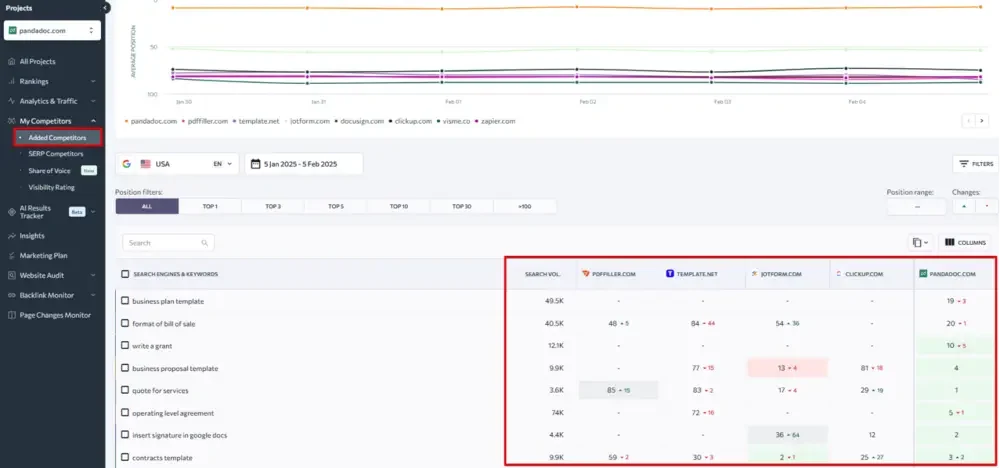Expand the Rankings menu chevron

coord(93,82)
